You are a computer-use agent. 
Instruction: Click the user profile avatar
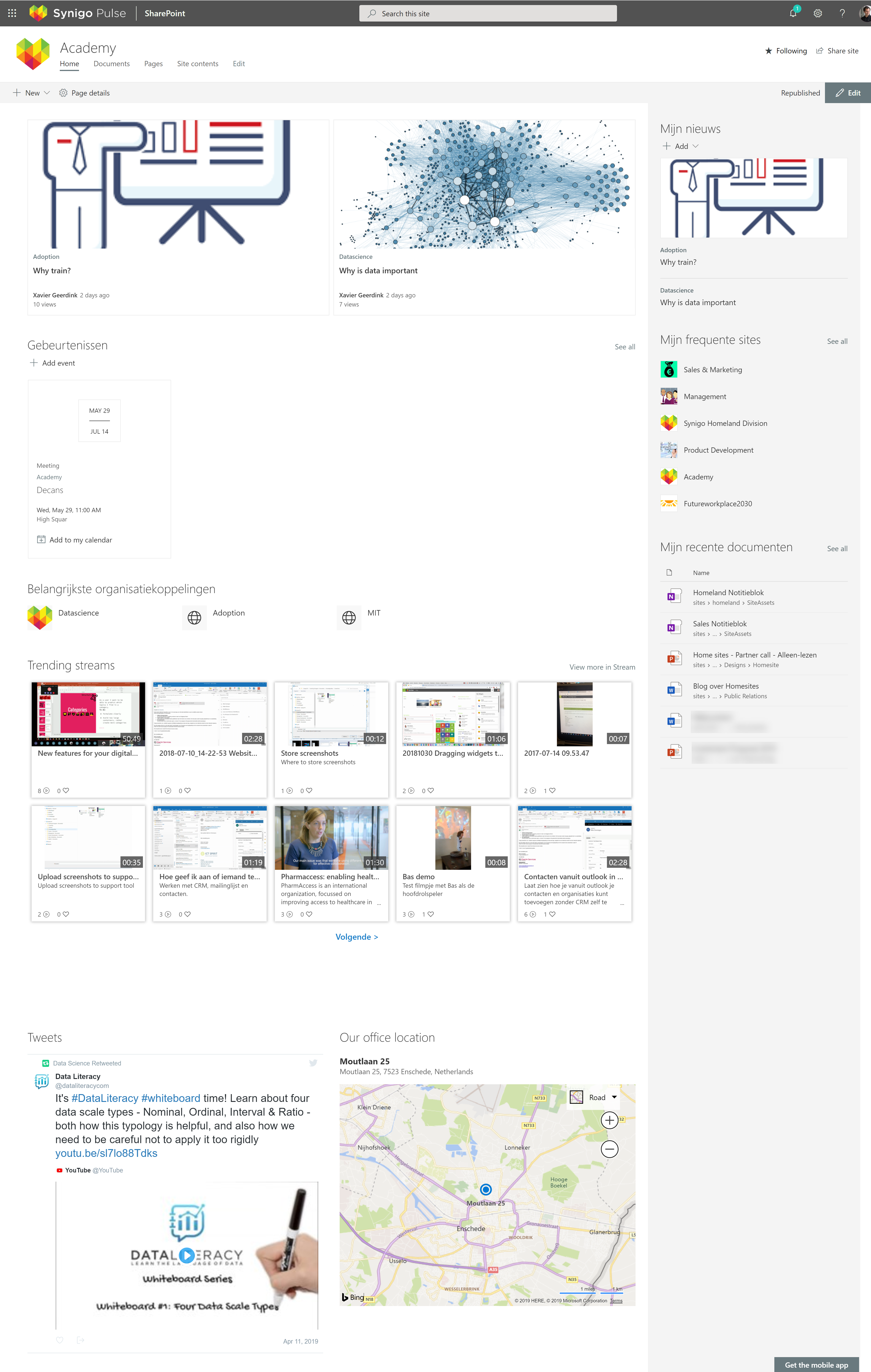click(x=865, y=13)
